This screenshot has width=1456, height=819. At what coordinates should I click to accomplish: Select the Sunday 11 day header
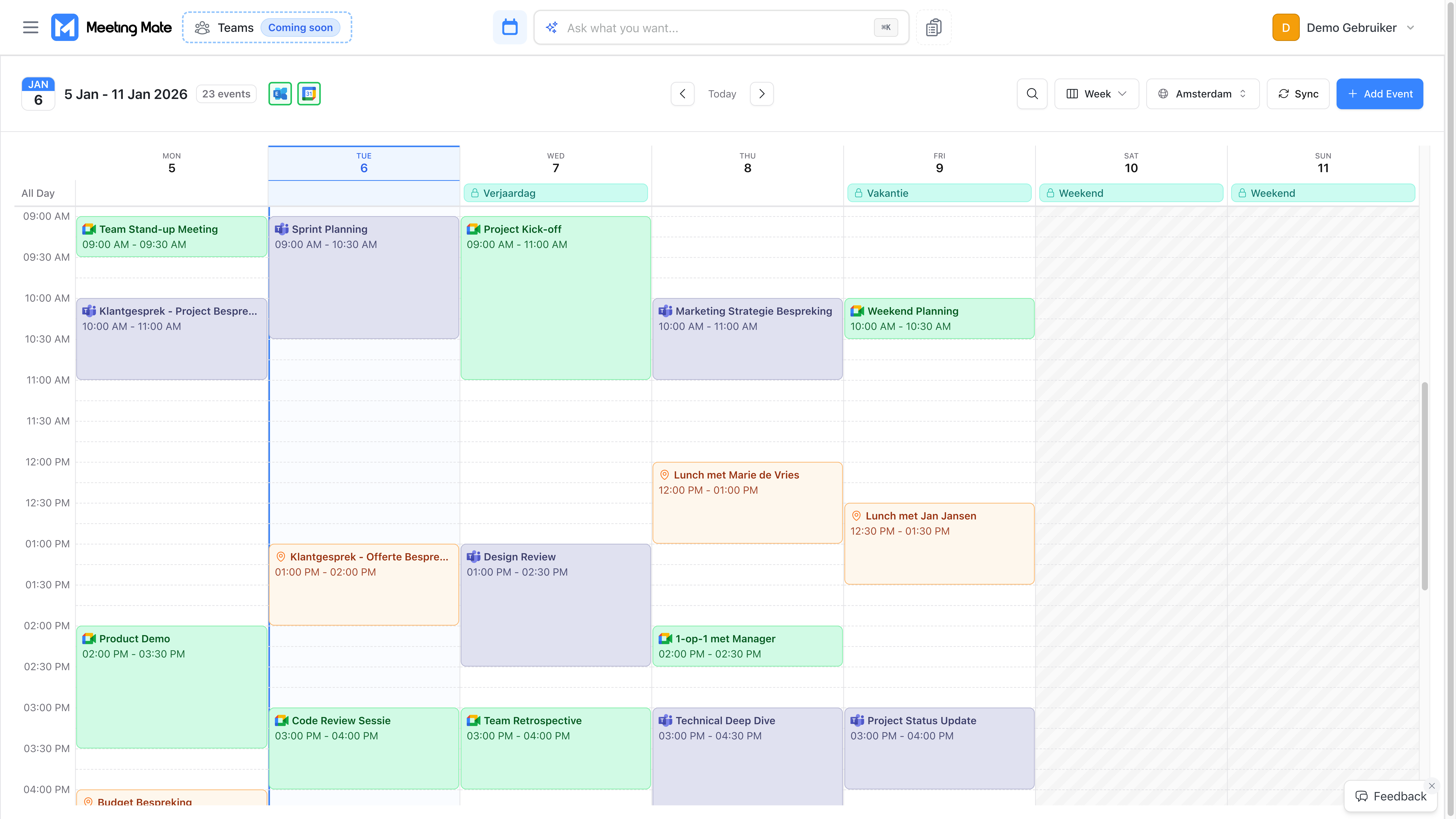[x=1323, y=163]
